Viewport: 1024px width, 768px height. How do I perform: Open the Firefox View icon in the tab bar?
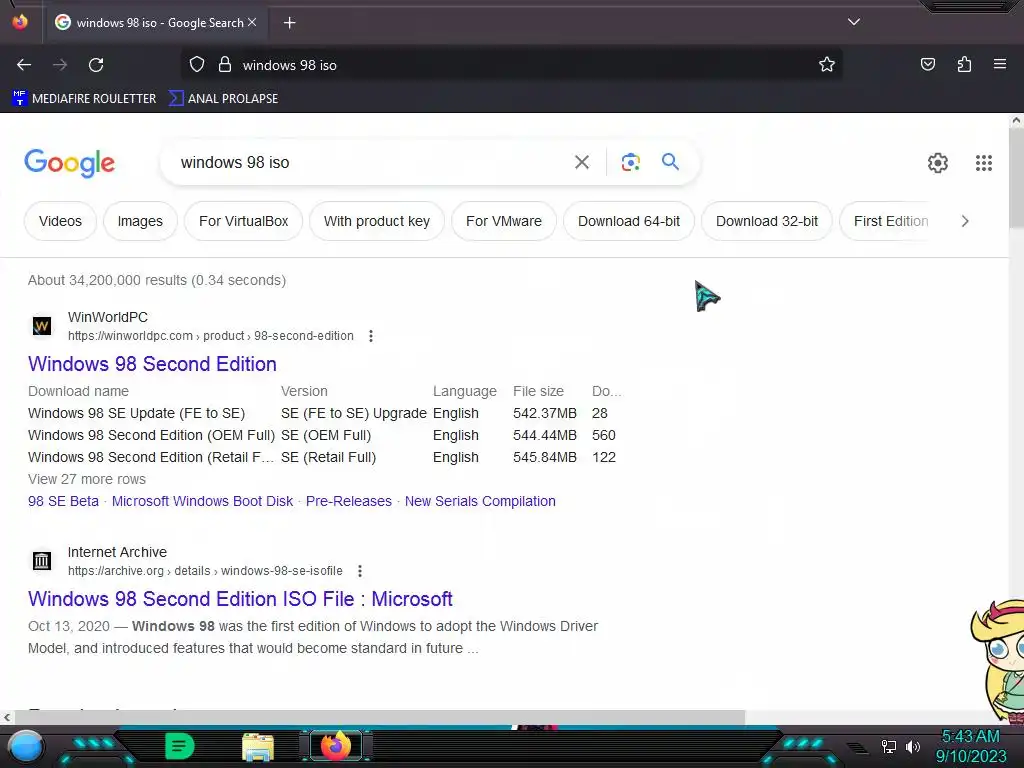tap(20, 22)
